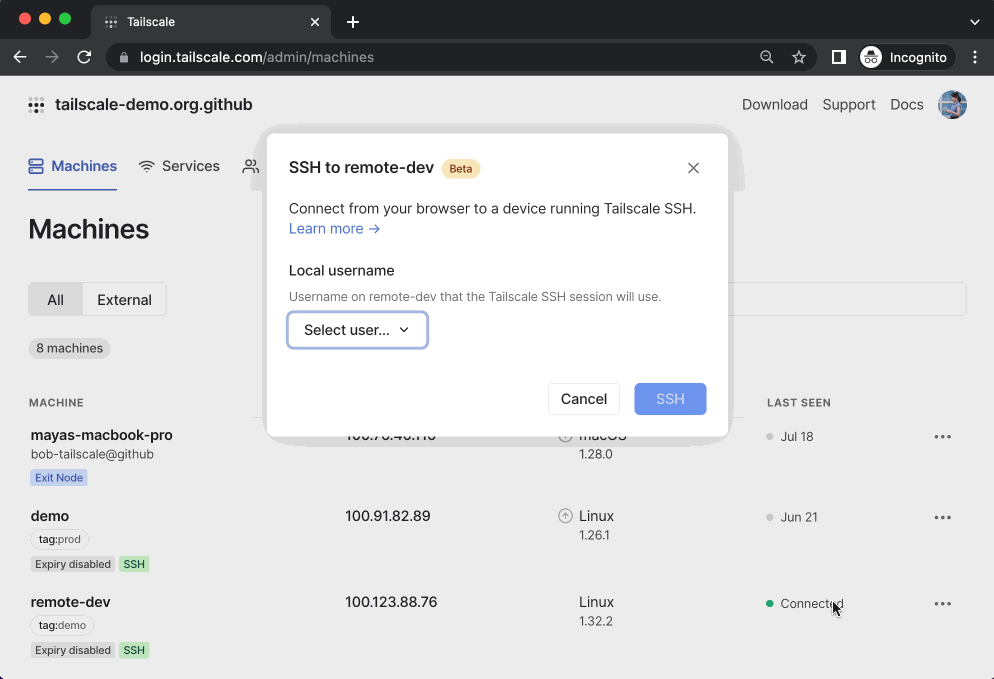Click the Beta badge in dialog title
Viewport: 994px width, 679px height.
click(x=461, y=169)
